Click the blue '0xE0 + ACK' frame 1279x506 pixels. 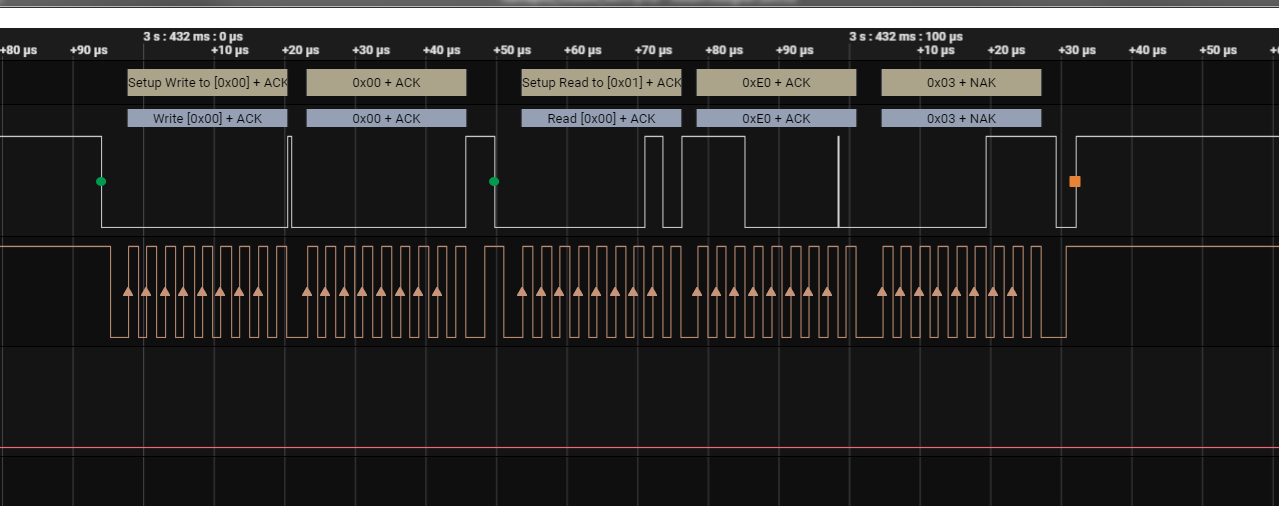click(776, 118)
